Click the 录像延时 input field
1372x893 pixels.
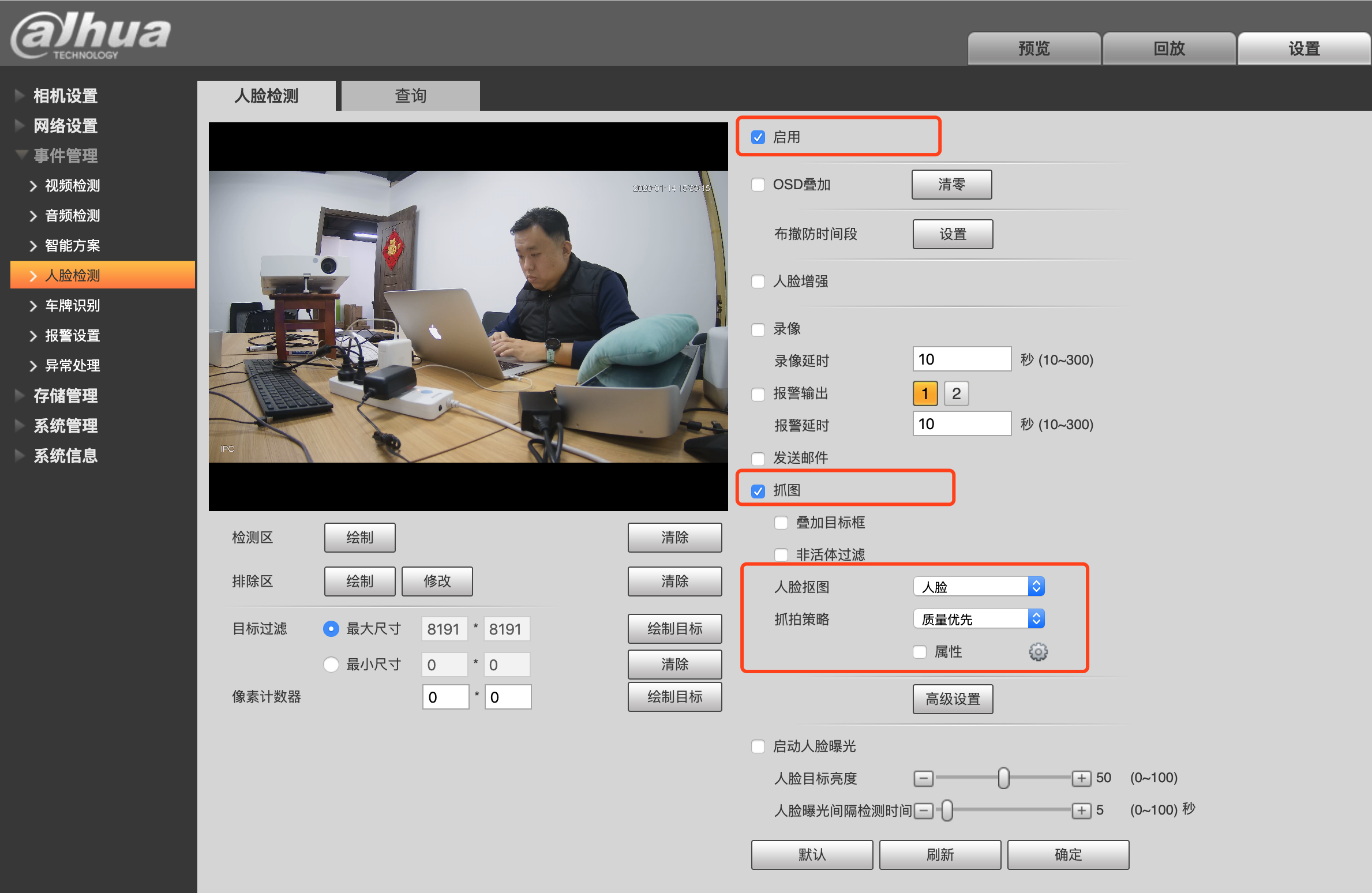961,359
